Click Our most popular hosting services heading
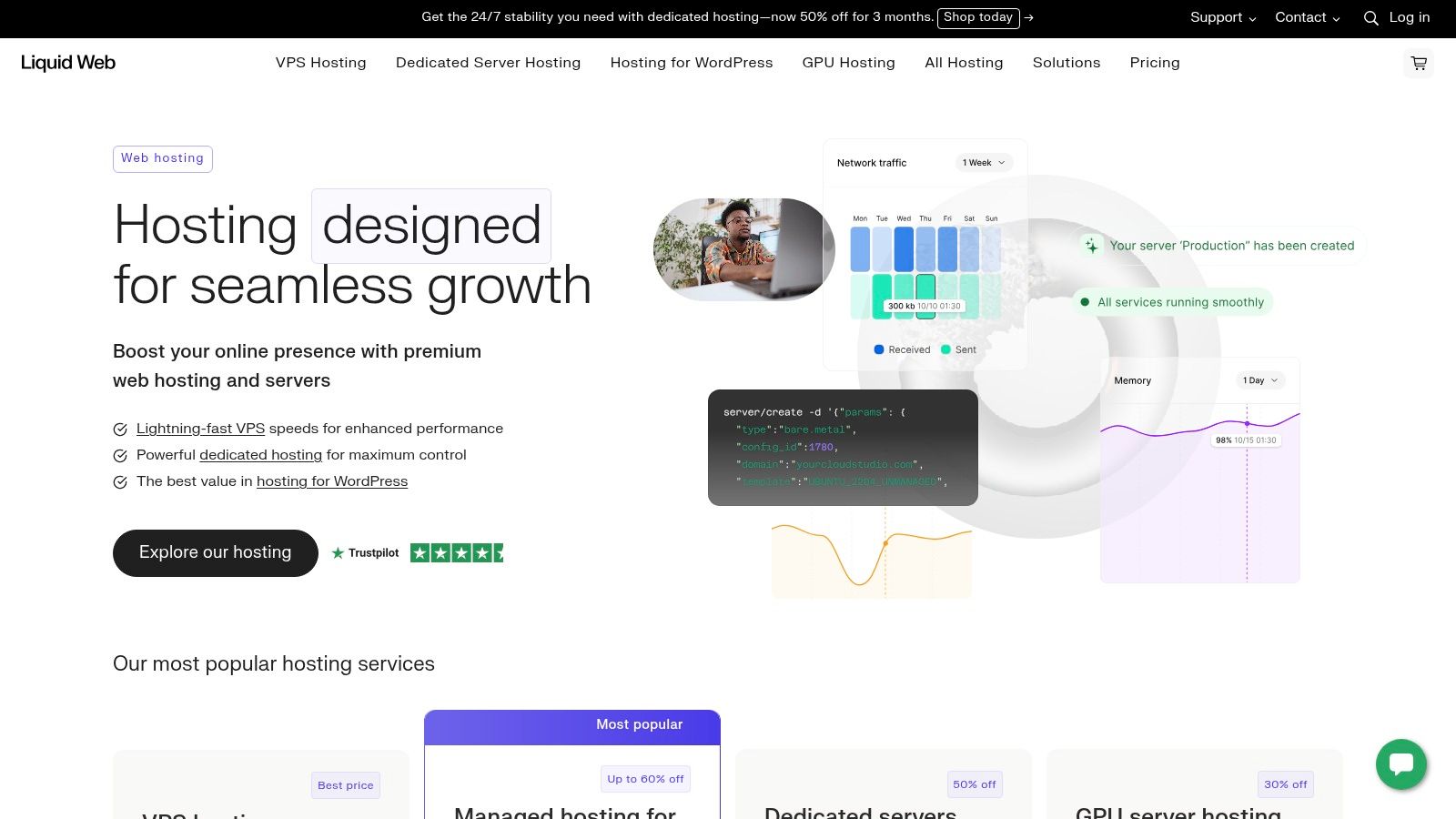The image size is (1456, 819). click(x=274, y=663)
